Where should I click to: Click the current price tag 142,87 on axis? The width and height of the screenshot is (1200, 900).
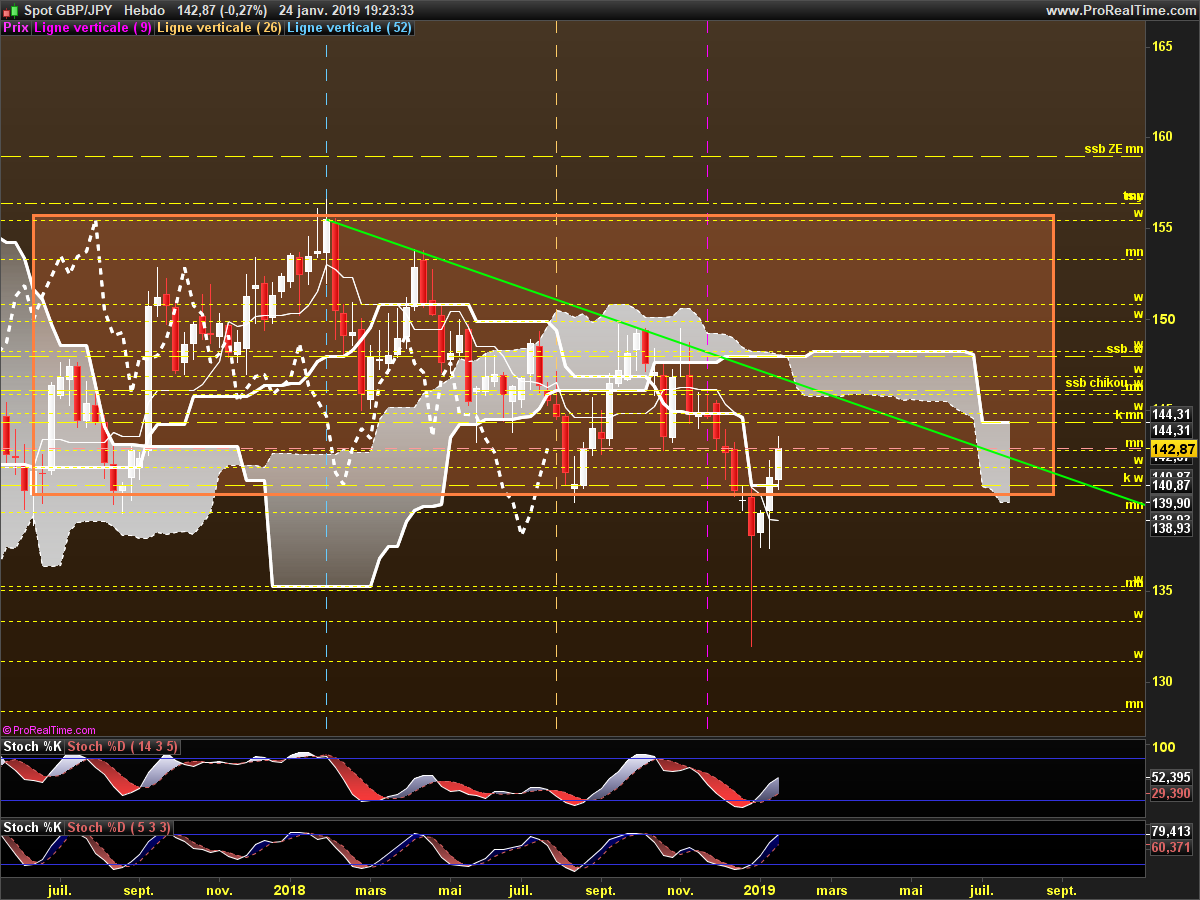click(1174, 449)
